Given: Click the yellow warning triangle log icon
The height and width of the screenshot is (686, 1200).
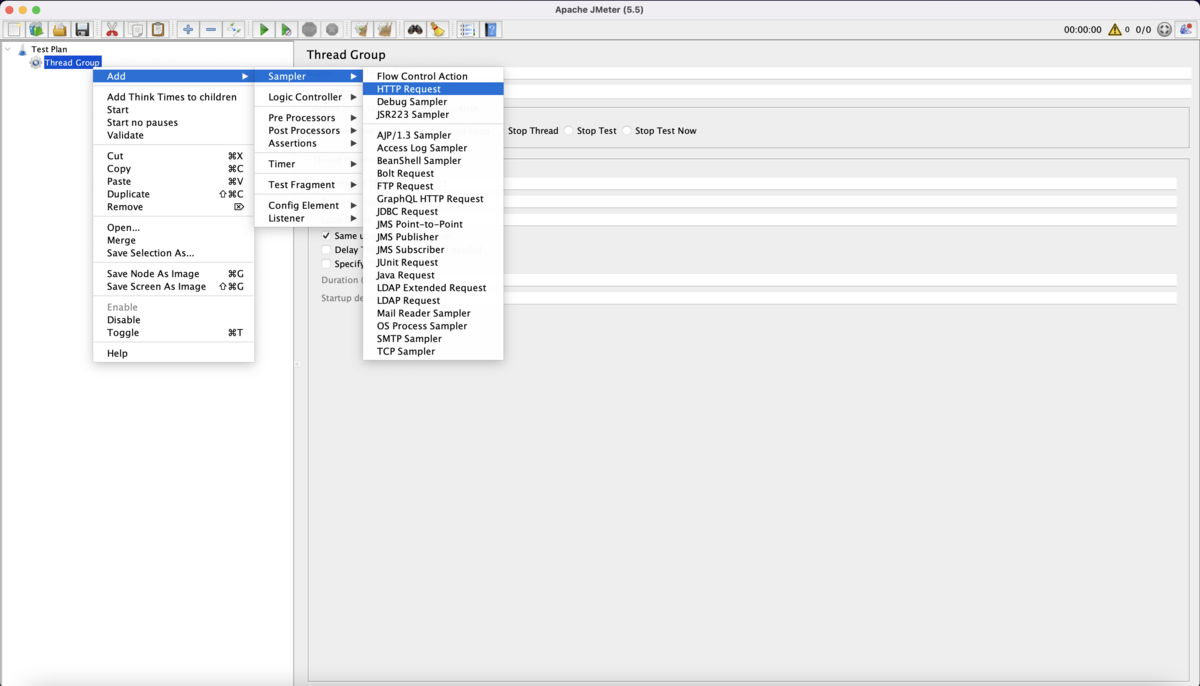Looking at the screenshot, I should click(1115, 30).
